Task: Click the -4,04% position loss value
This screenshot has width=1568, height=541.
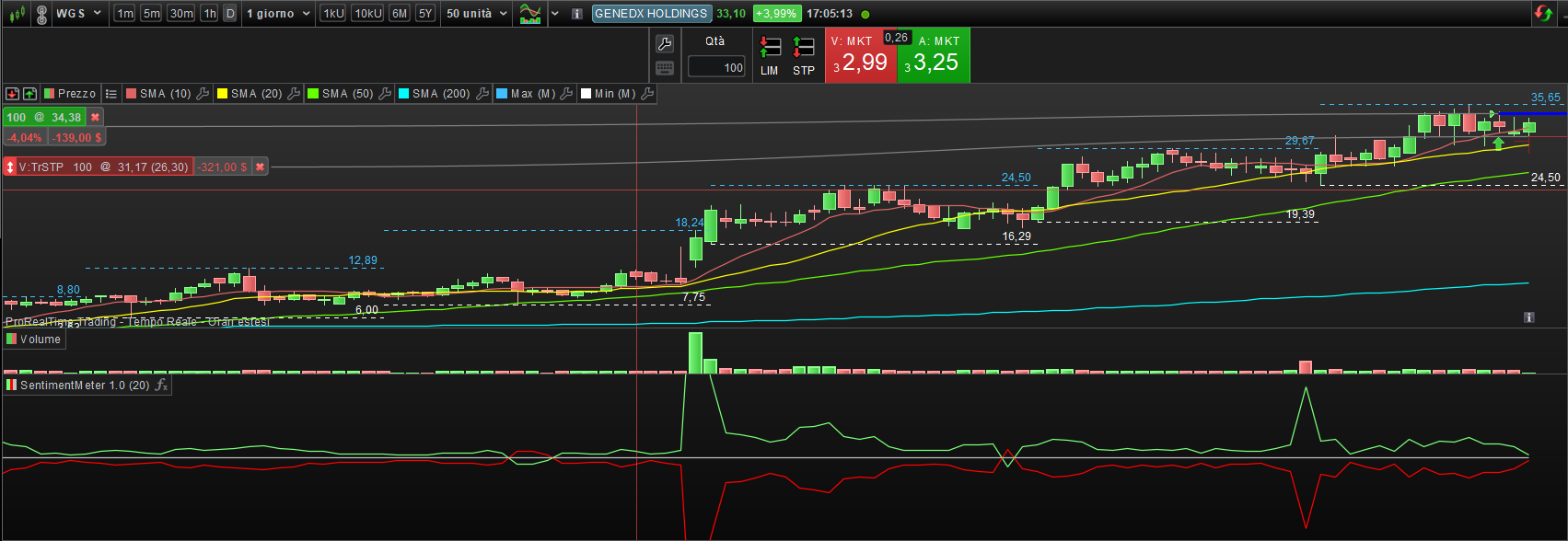Action: [x=25, y=138]
